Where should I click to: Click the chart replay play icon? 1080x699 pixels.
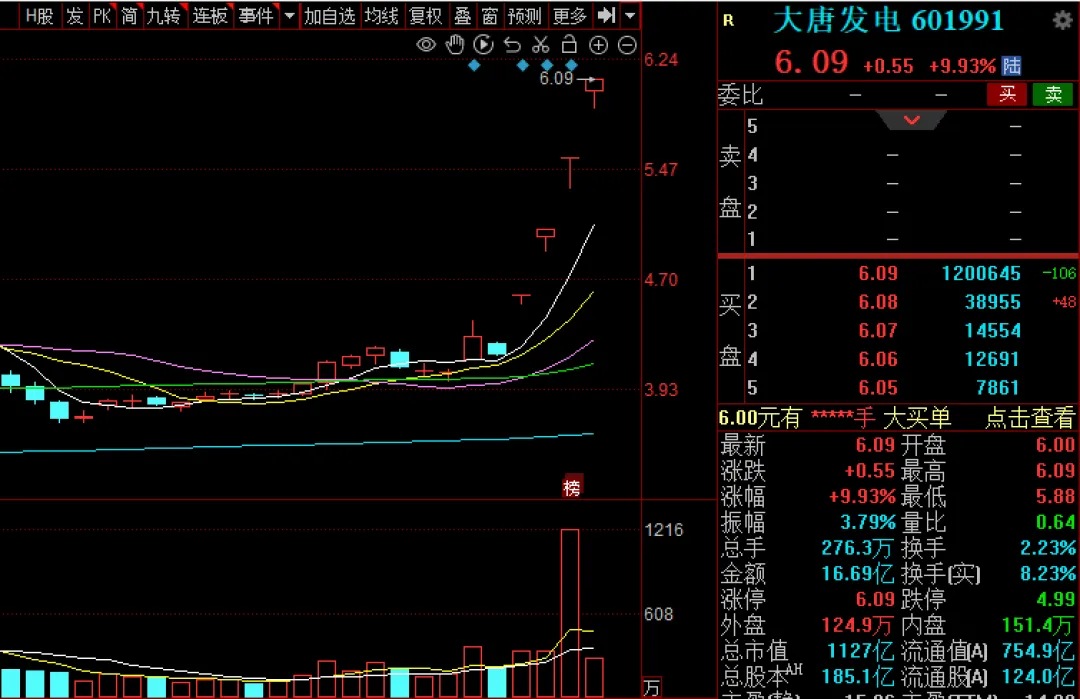coord(484,45)
